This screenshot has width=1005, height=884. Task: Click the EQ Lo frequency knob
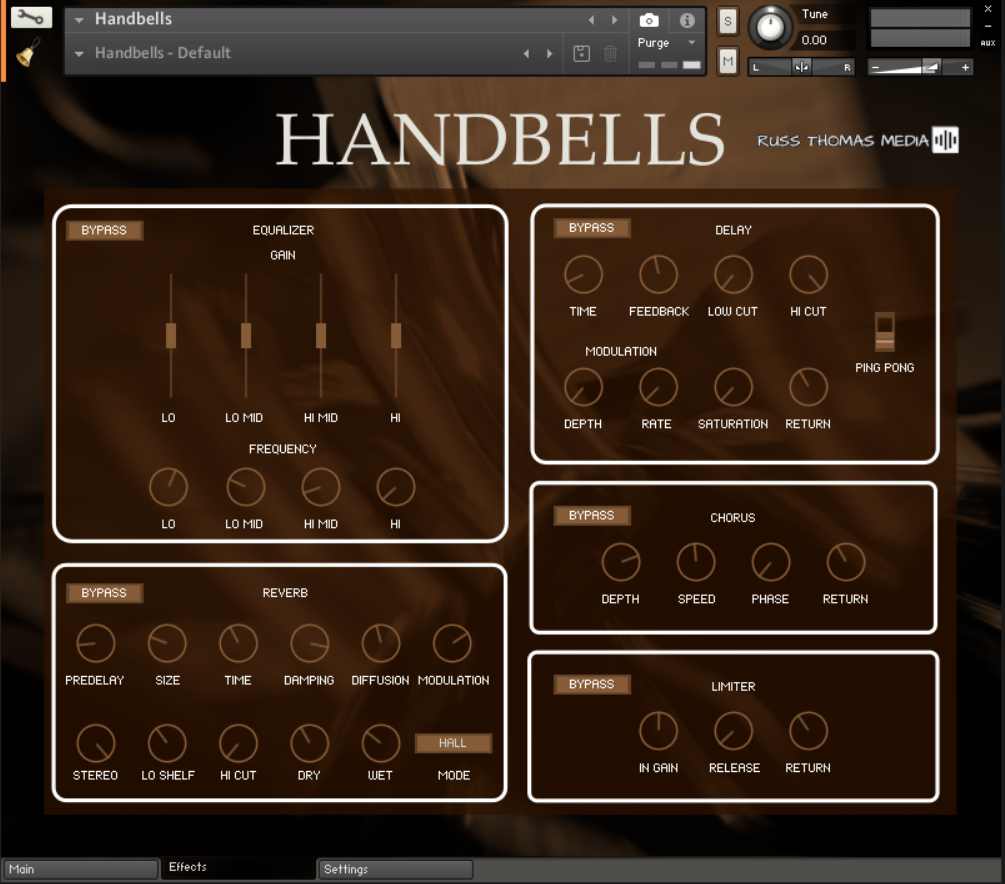169,487
